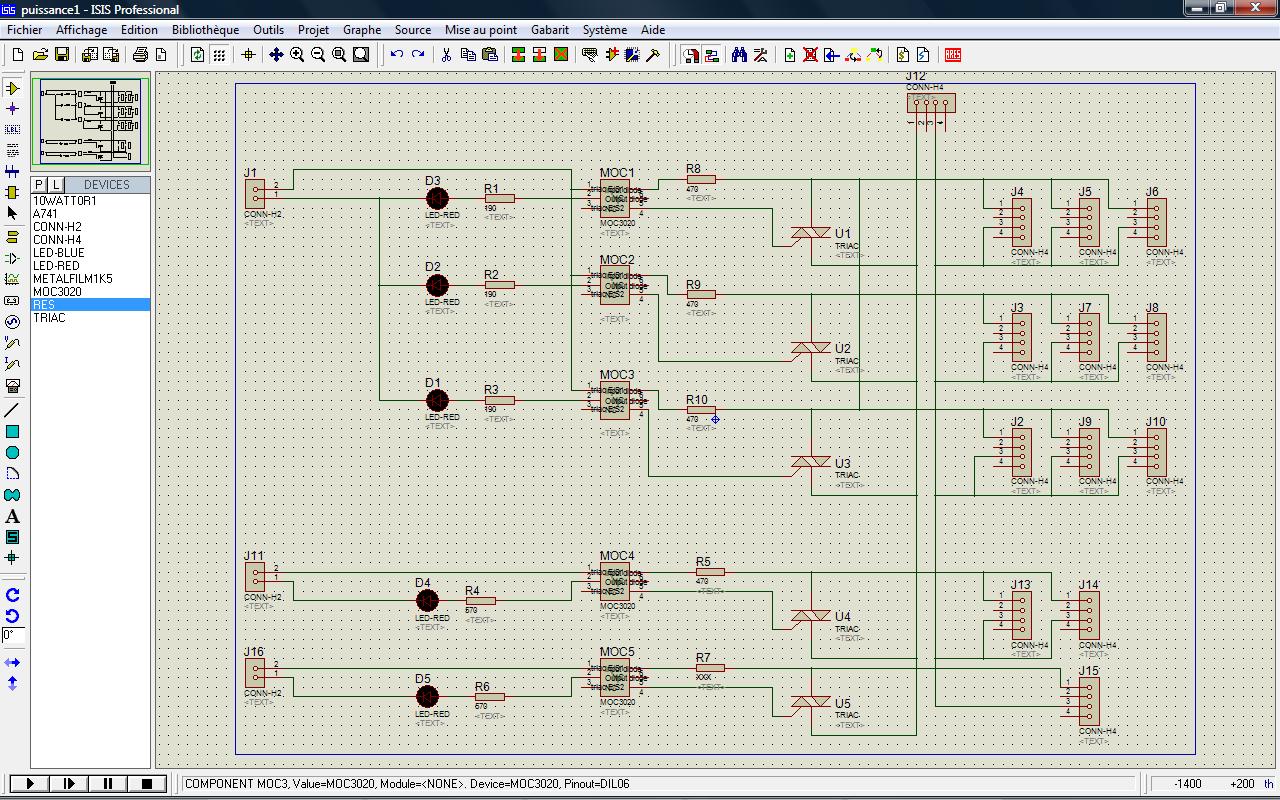The width and height of the screenshot is (1280, 800).
Task: Select the Component mode tool
Action: point(13,88)
